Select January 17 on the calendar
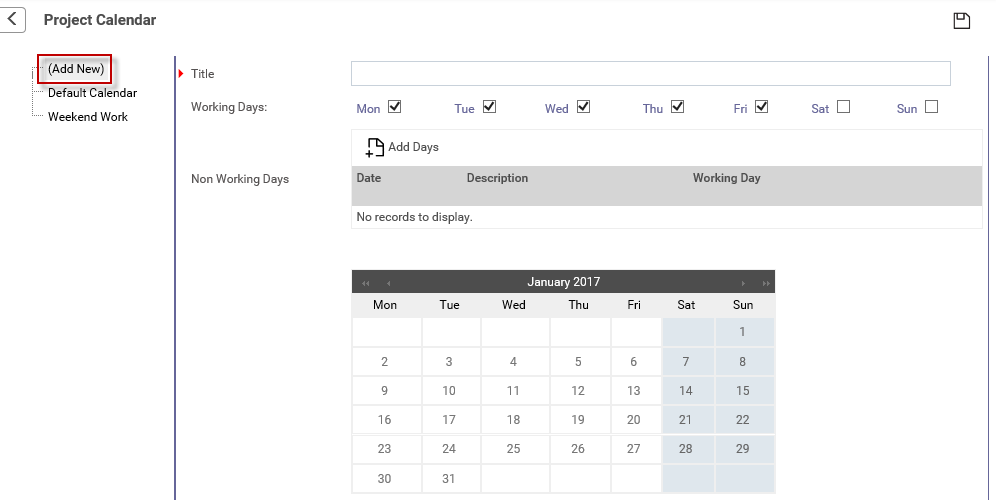 [x=449, y=420]
